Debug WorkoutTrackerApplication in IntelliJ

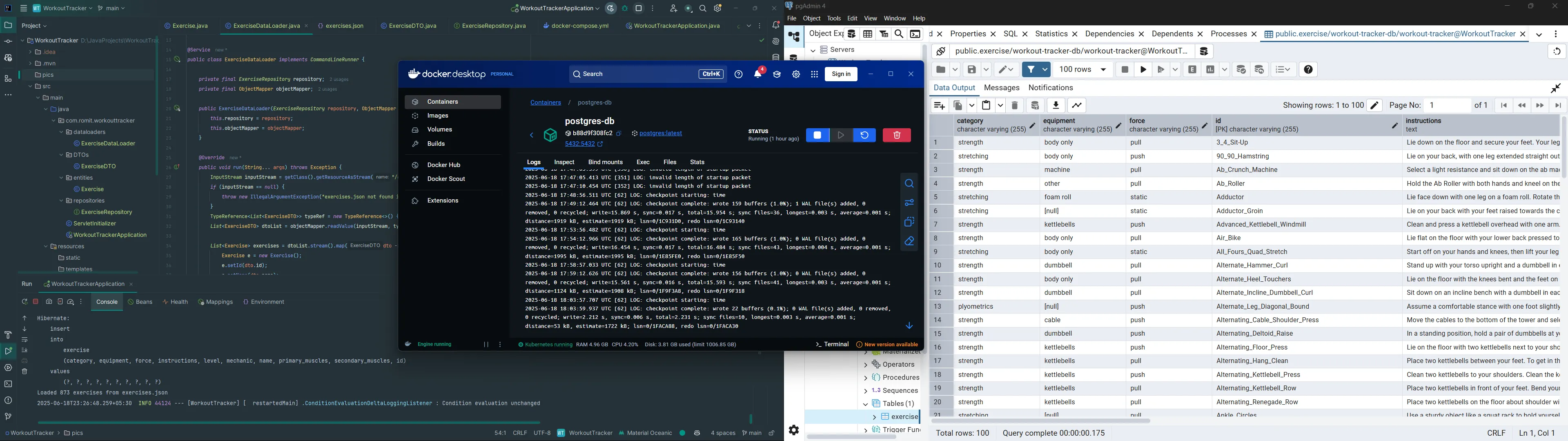[624, 9]
